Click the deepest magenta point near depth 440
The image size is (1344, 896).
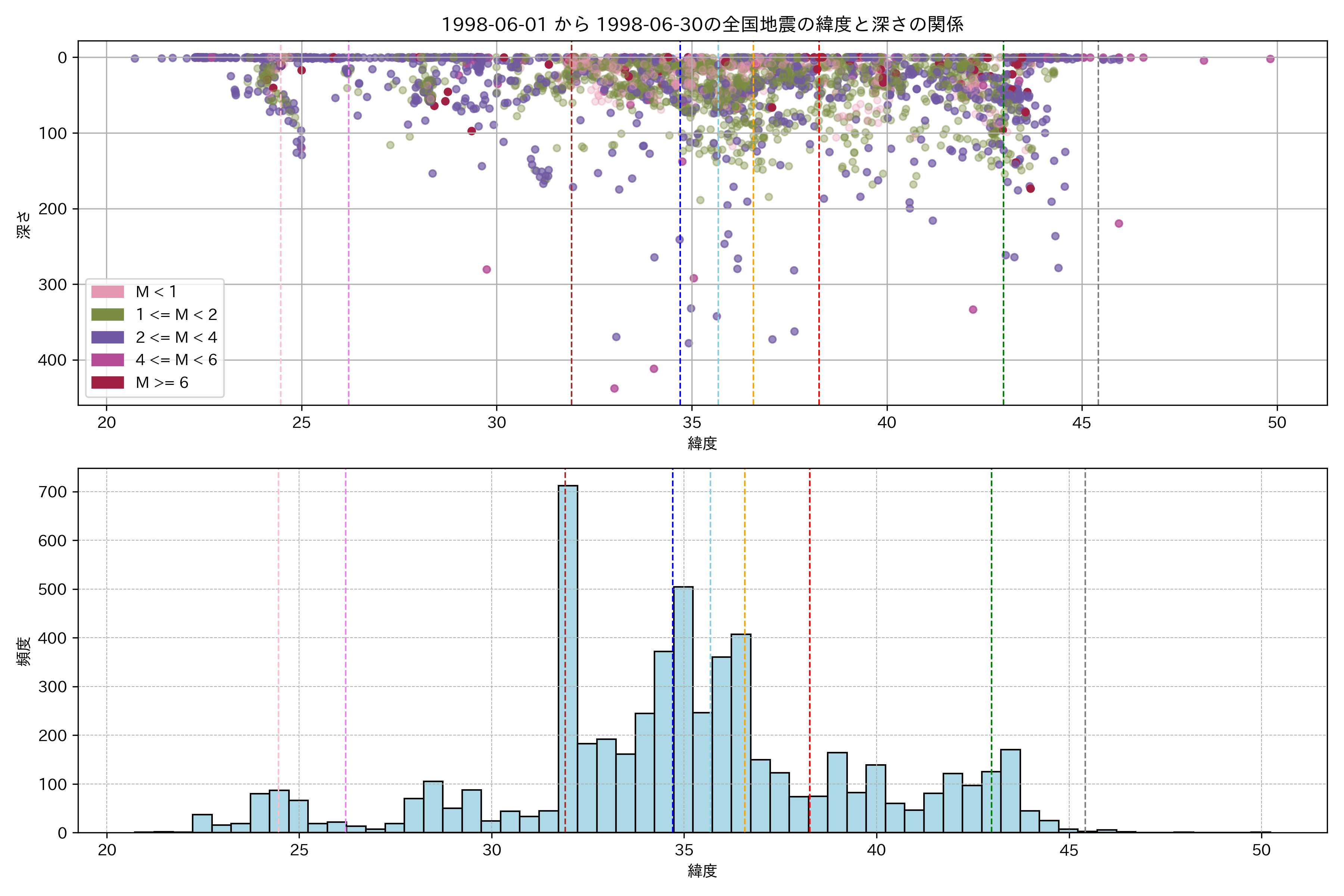tap(614, 389)
